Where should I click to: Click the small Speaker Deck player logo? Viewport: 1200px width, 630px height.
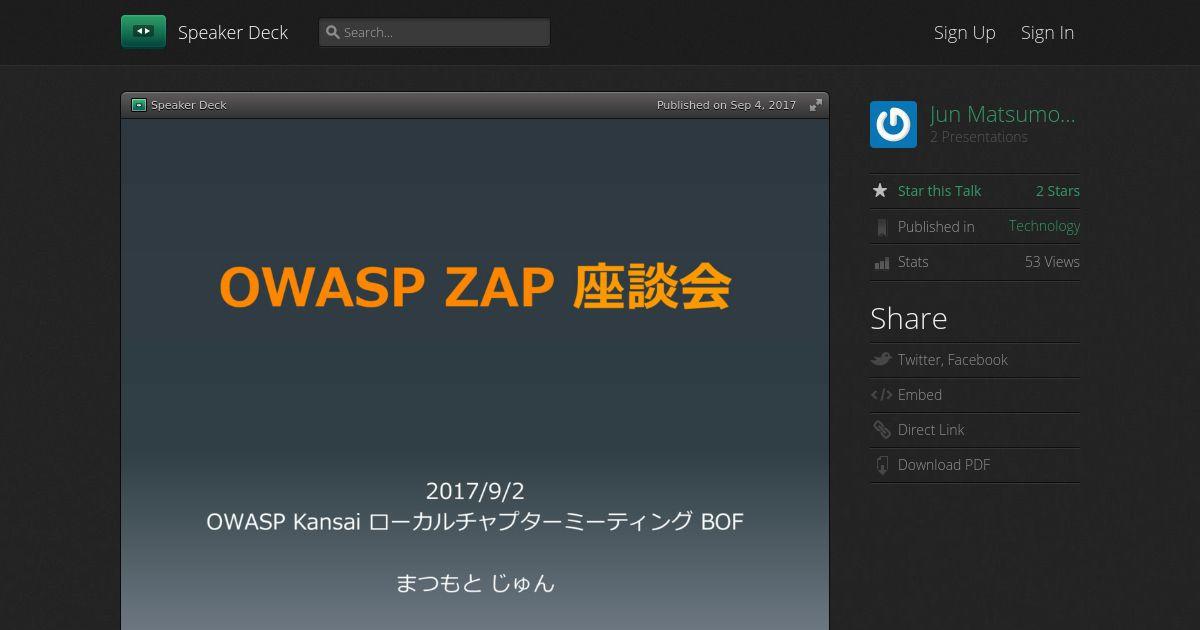tap(139, 105)
